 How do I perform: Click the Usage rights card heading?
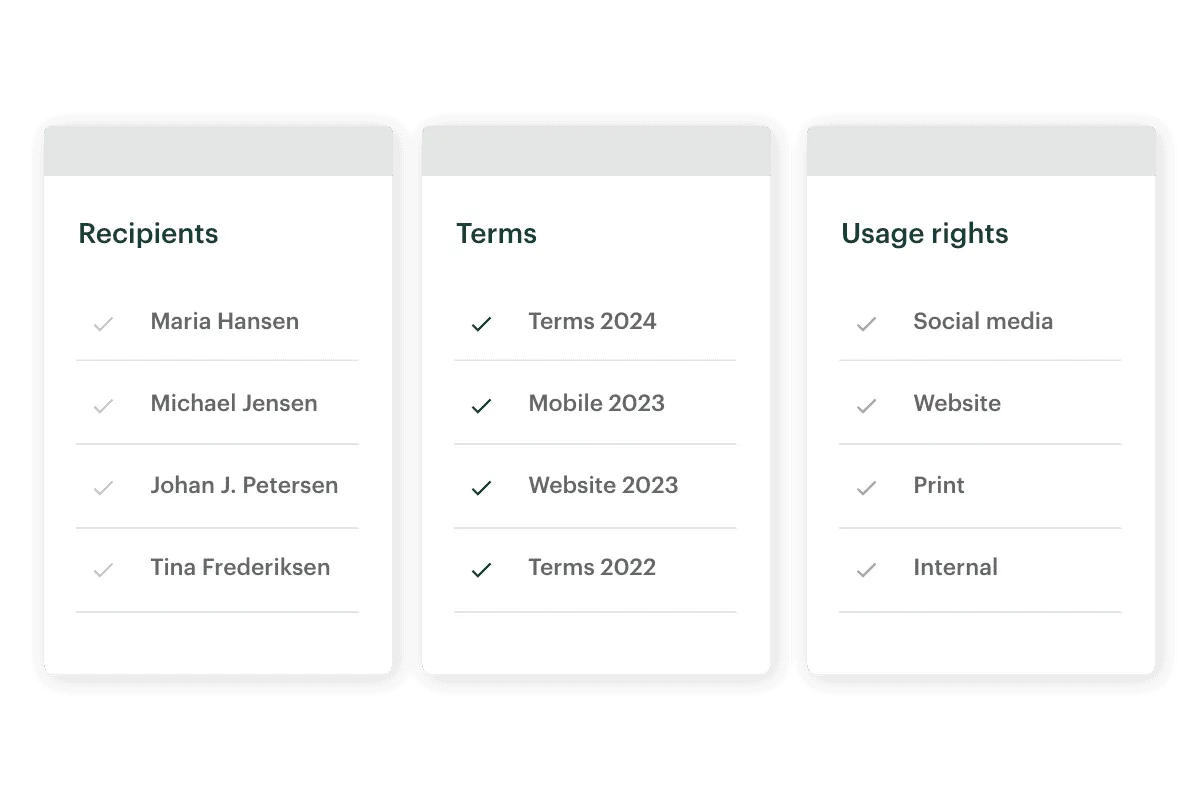click(x=924, y=233)
